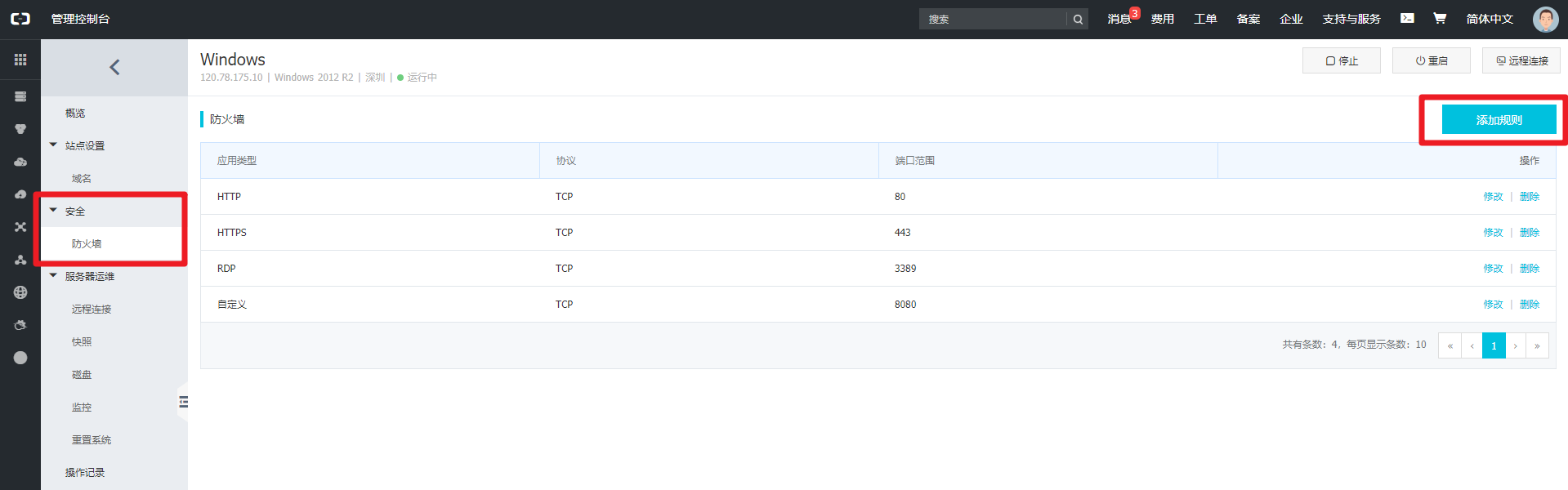The width and height of the screenshot is (1568, 490).
Task: Click 删除 for the HTTPS rule
Action: (x=1530, y=233)
